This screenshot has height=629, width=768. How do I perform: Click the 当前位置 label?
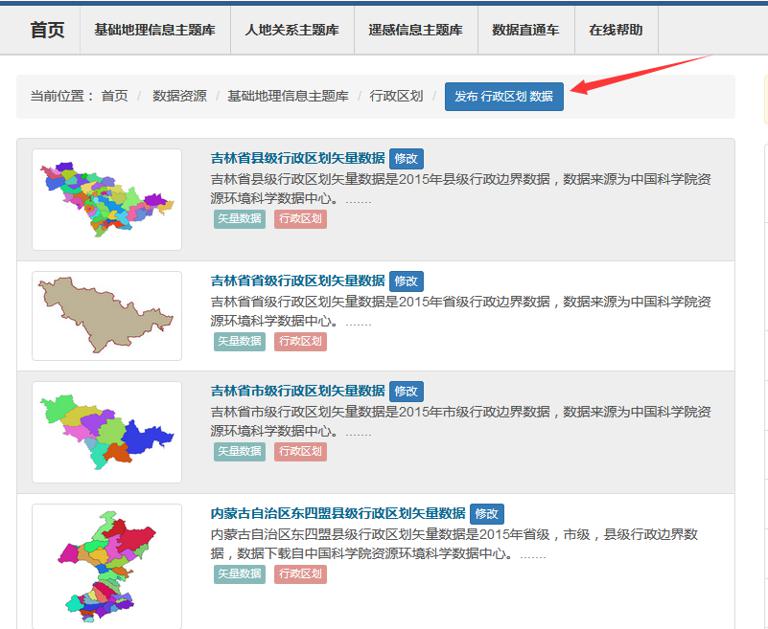(61, 96)
